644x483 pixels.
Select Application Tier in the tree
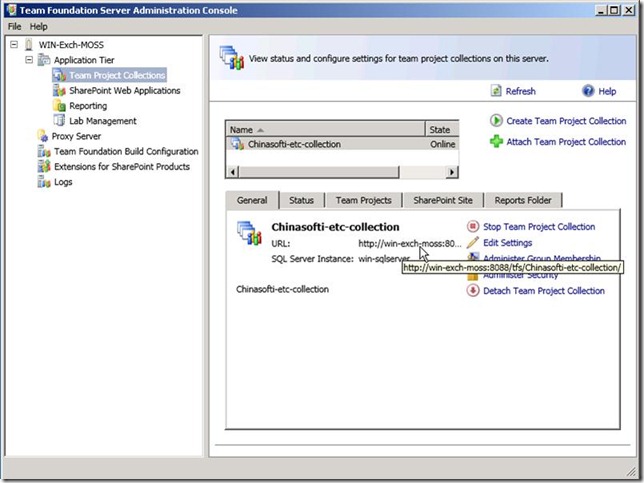pos(84,60)
